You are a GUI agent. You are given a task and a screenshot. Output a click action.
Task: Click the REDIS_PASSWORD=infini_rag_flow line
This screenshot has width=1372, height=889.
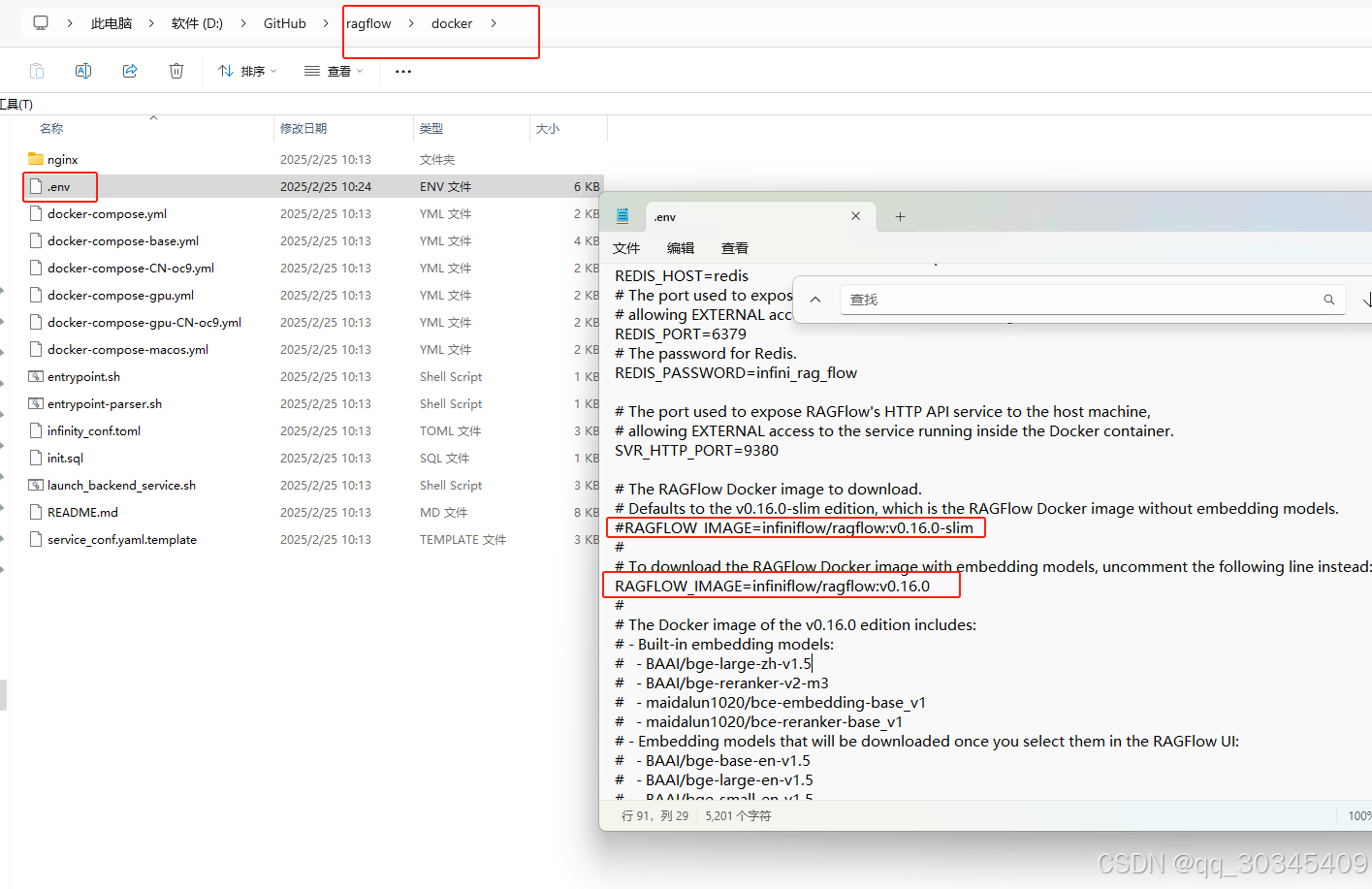(x=736, y=372)
